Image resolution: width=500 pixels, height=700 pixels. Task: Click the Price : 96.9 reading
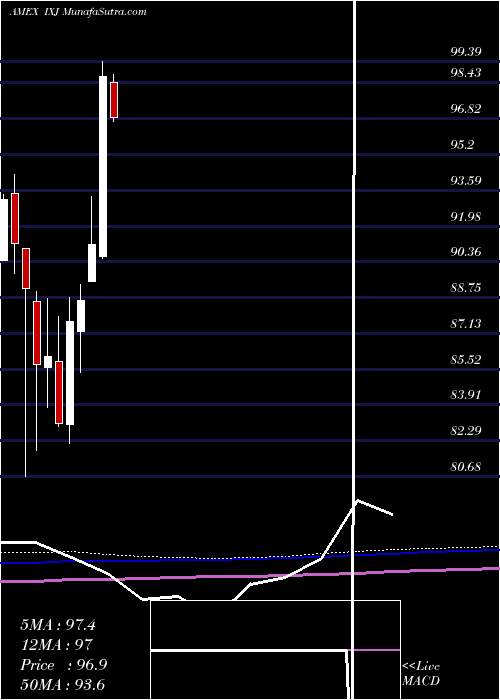click(x=63, y=665)
